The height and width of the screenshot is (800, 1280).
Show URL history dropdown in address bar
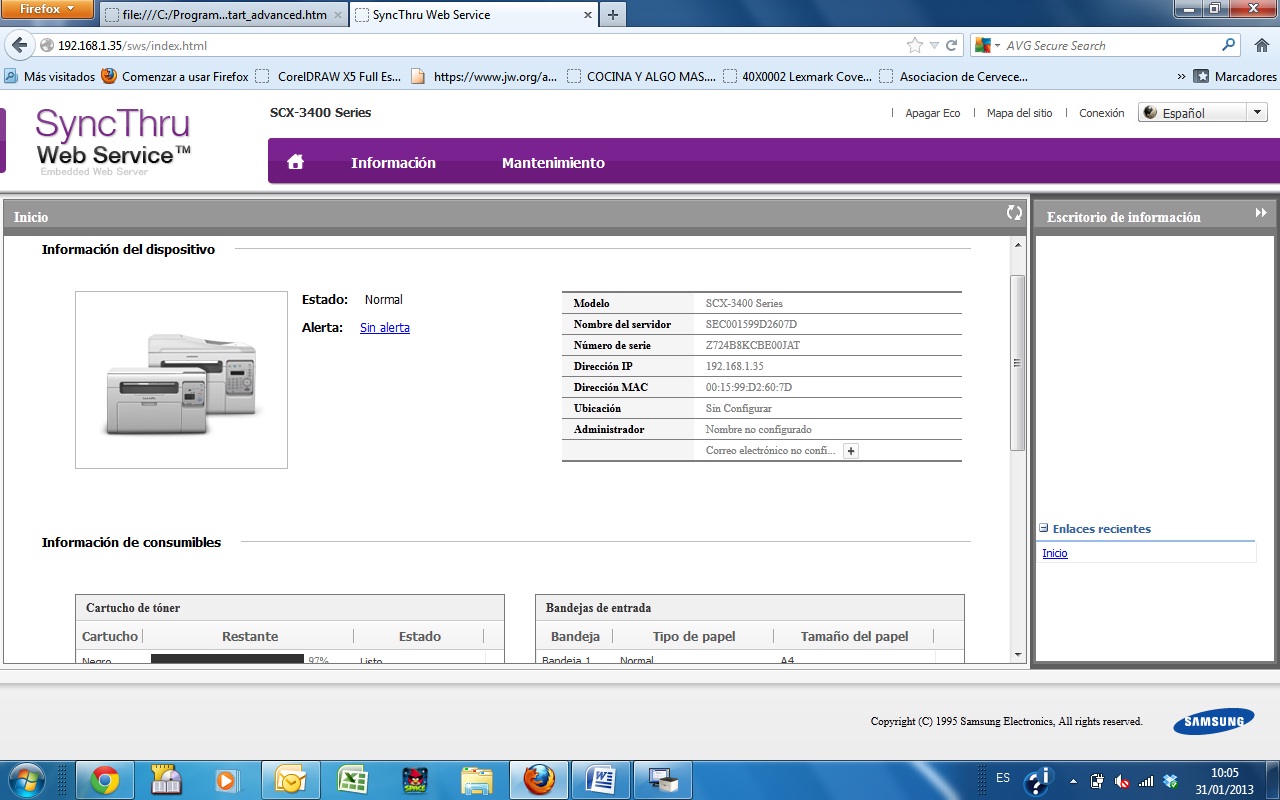click(x=935, y=46)
